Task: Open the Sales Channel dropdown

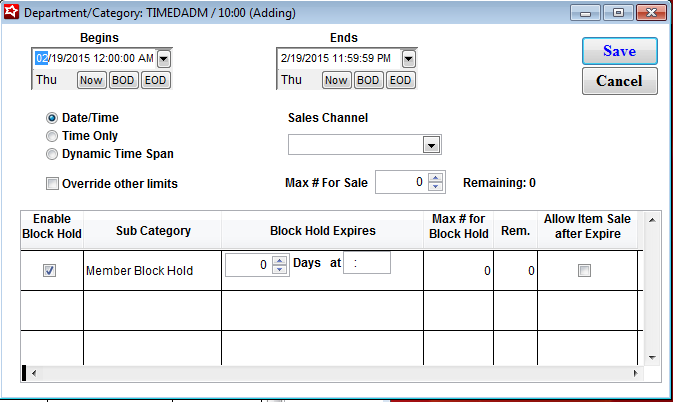Action: point(431,145)
